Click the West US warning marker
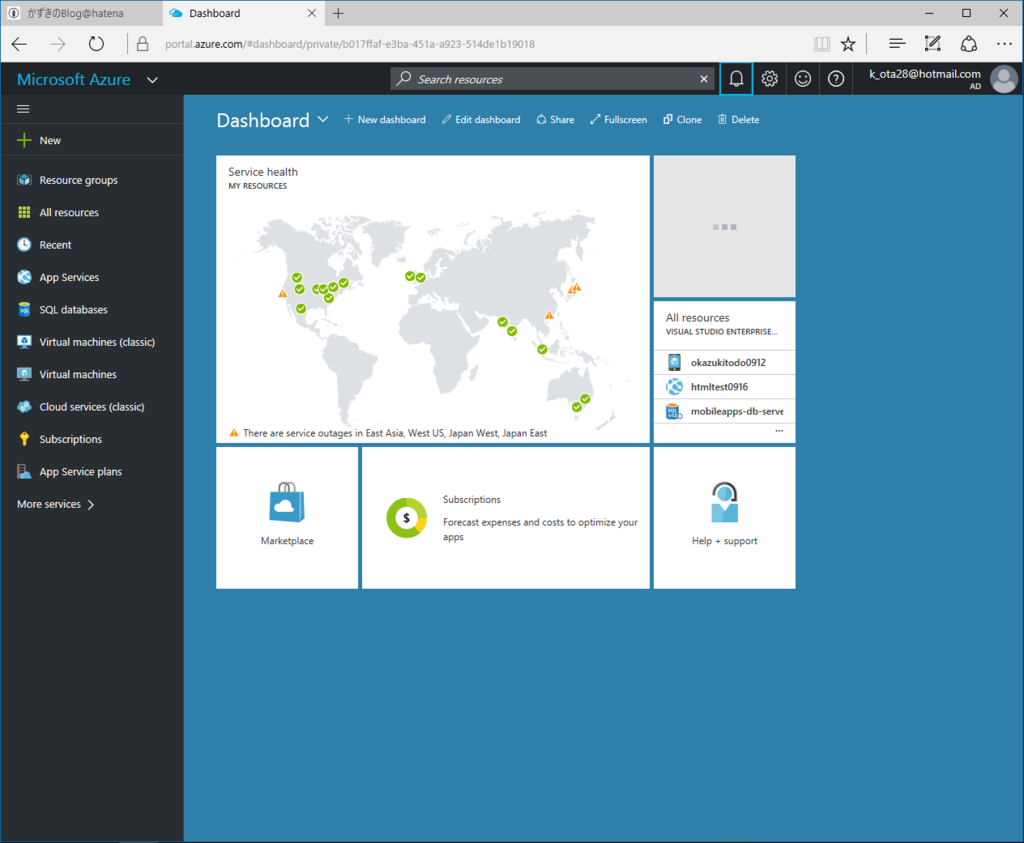This screenshot has height=843, width=1024. (x=282, y=294)
